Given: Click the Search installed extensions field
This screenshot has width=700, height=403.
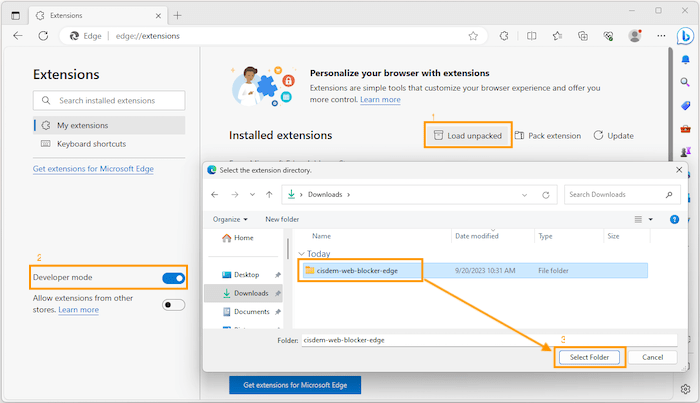Looking at the screenshot, I should point(109,100).
